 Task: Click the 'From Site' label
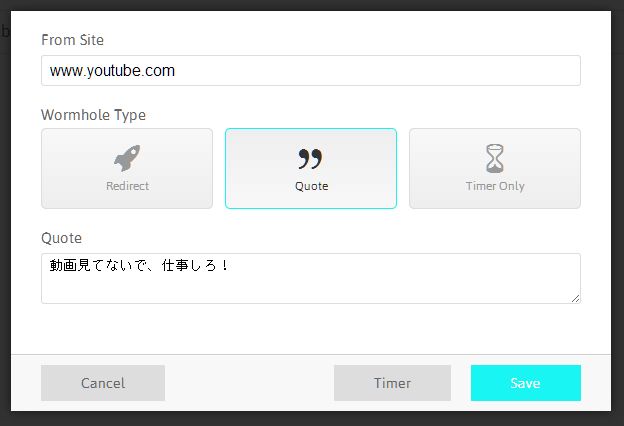pos(72,40)
